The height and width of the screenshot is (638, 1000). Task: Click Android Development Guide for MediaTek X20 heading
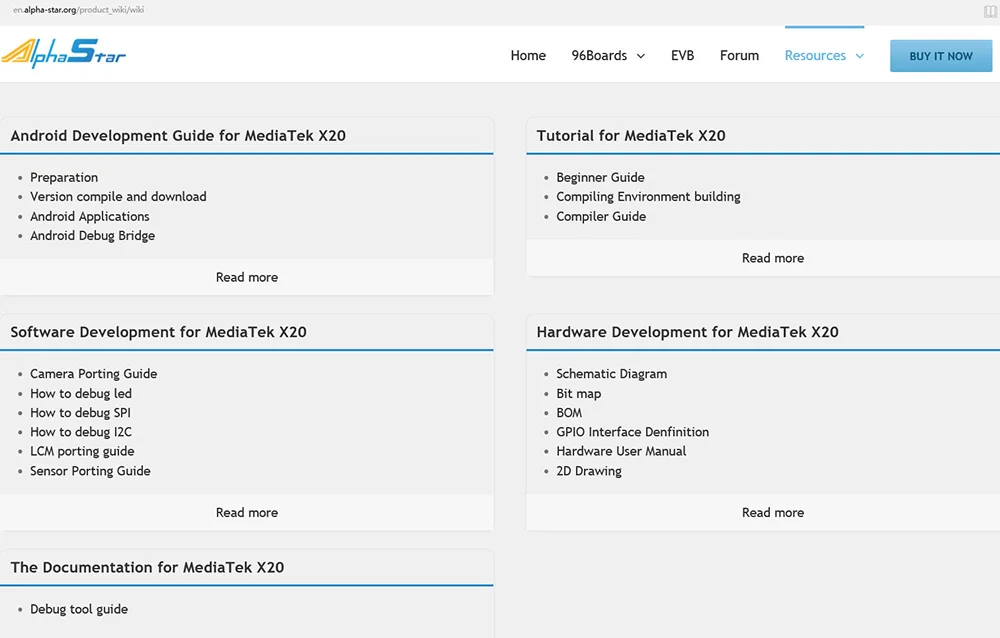click(x=178, y=135)
